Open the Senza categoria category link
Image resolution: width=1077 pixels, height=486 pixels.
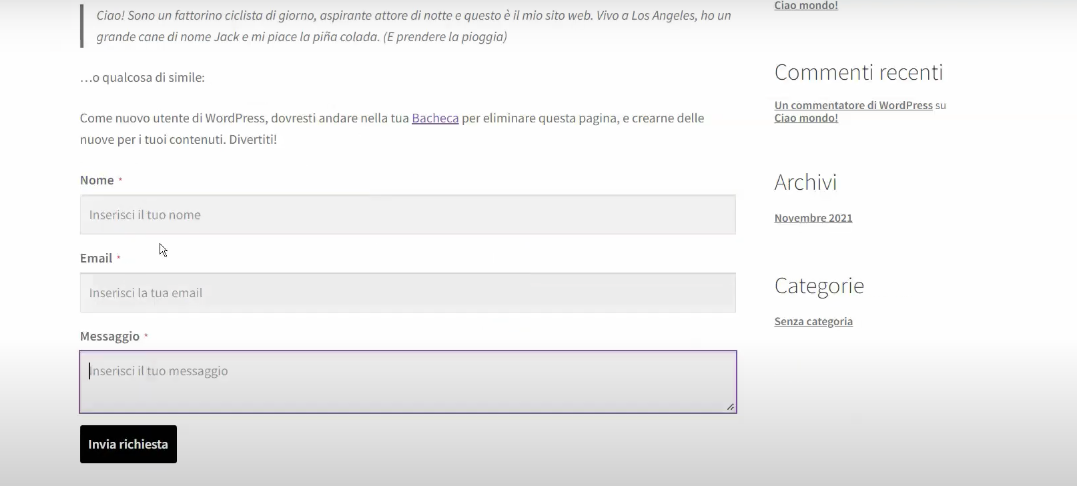pos(813,322)
